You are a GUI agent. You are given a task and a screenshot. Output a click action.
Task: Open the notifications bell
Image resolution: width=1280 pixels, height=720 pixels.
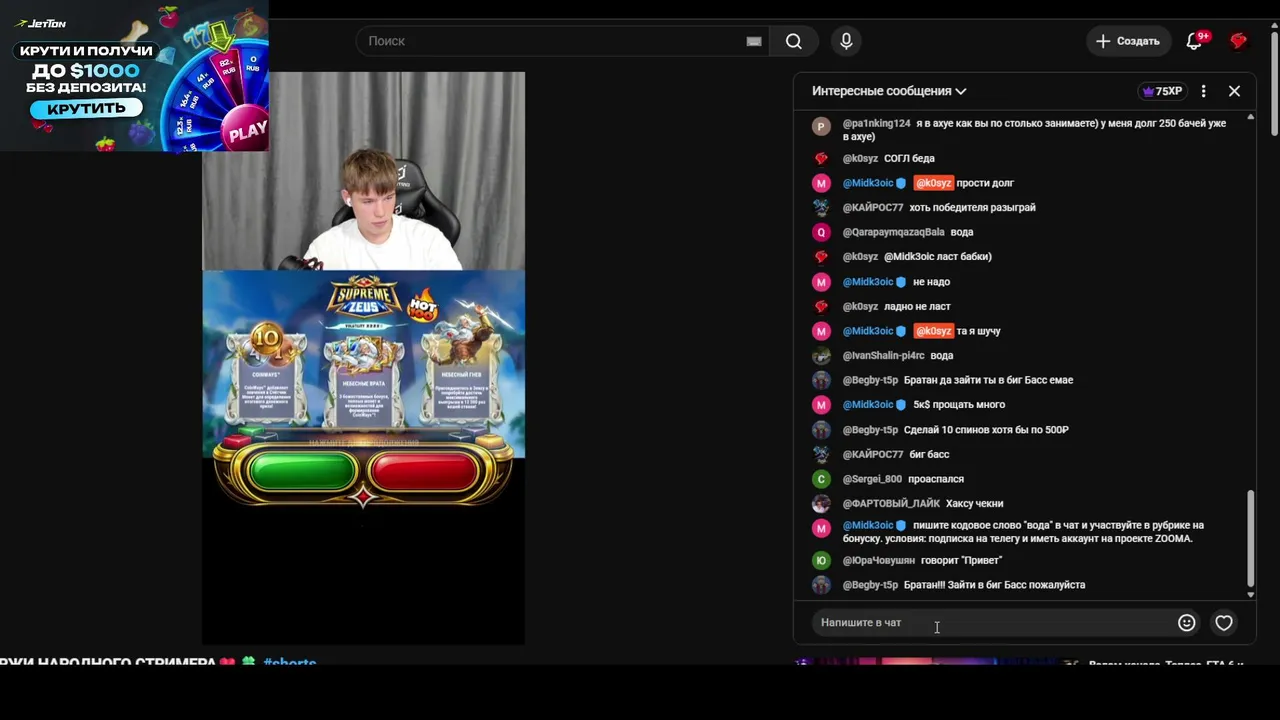pyautogui.click(x=1195, y=41)
